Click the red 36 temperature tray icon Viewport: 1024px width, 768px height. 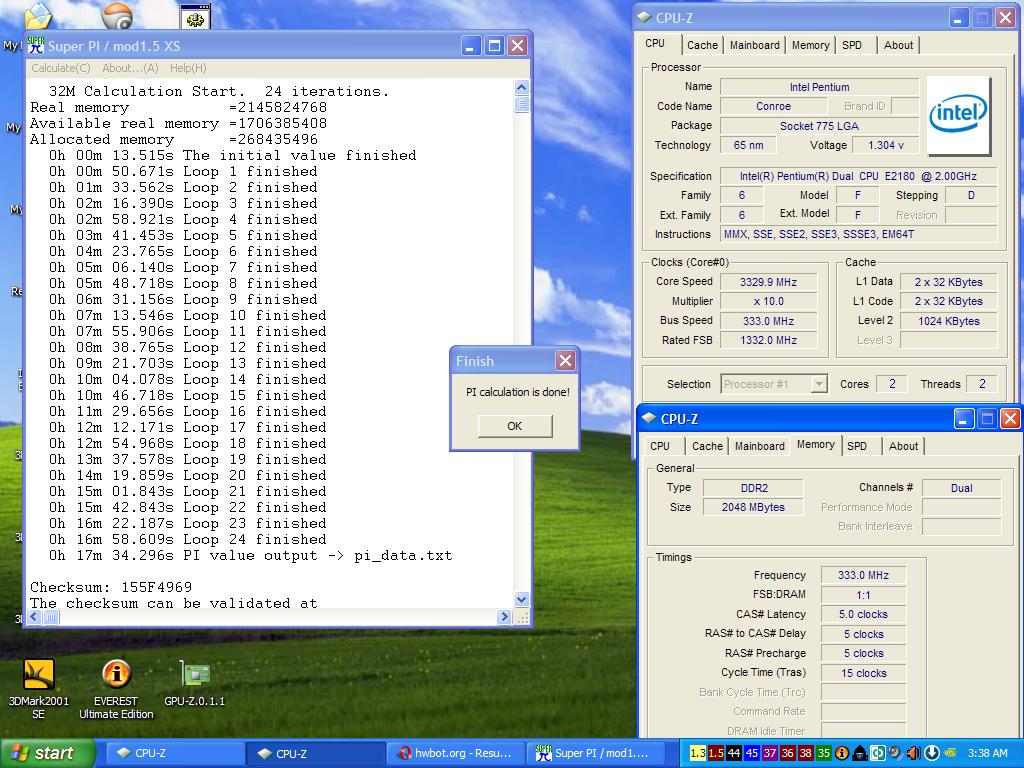(788, 753)
